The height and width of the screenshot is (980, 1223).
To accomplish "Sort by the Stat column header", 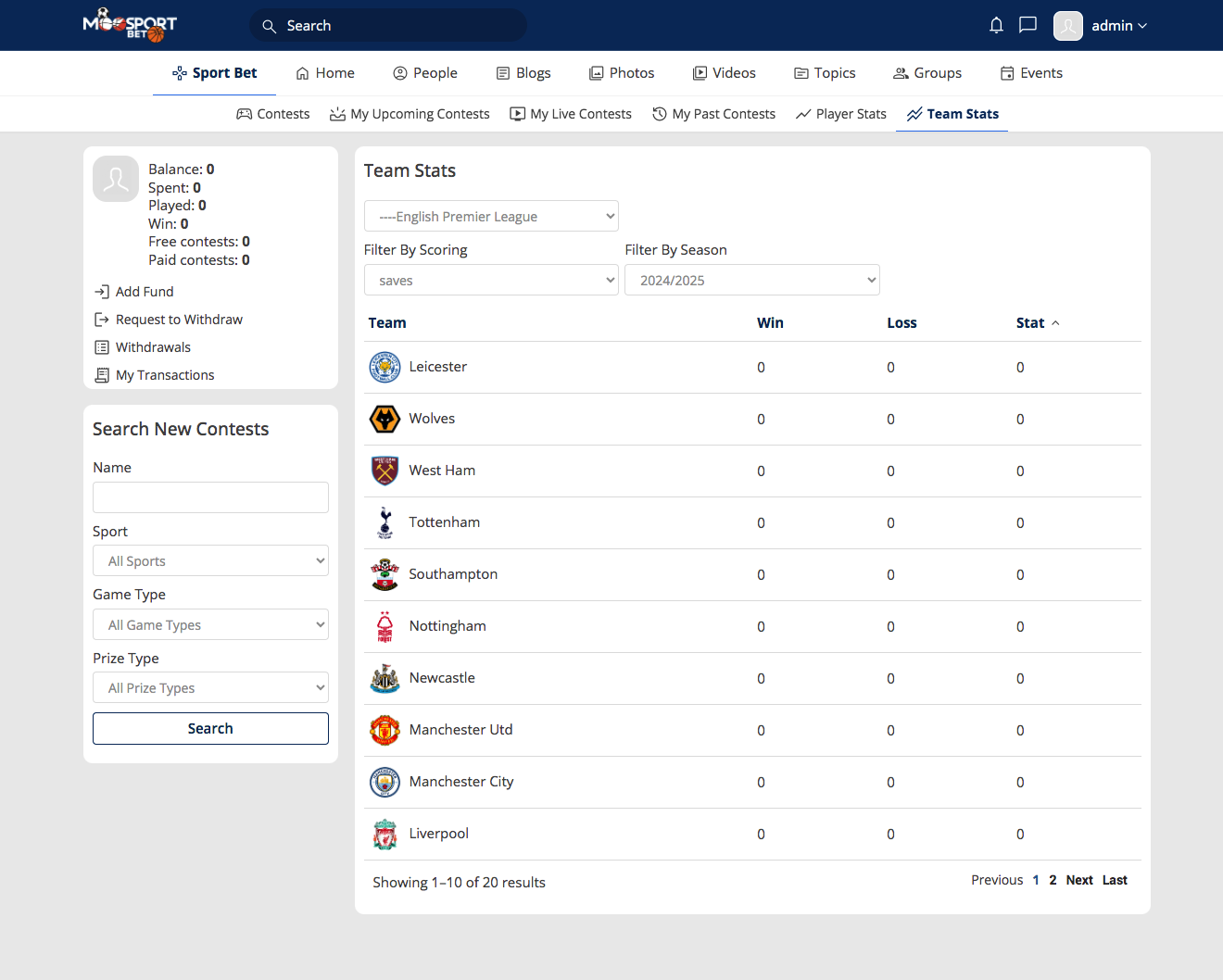I will coord(1037,322).
